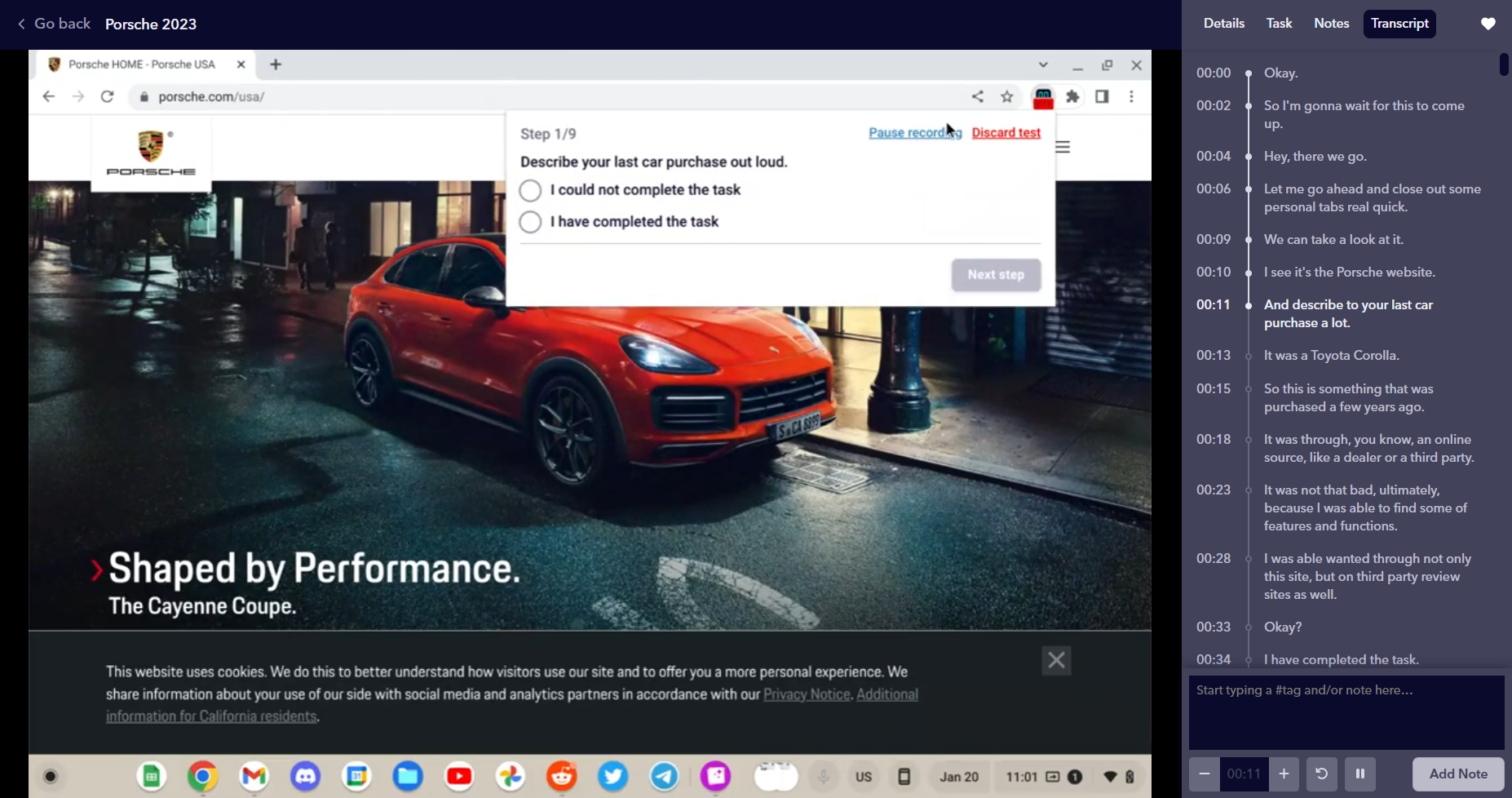The height and width of the screenshot is (798, 1512).
Task: Open Telegram from the shelf
Action: (665, 777)
